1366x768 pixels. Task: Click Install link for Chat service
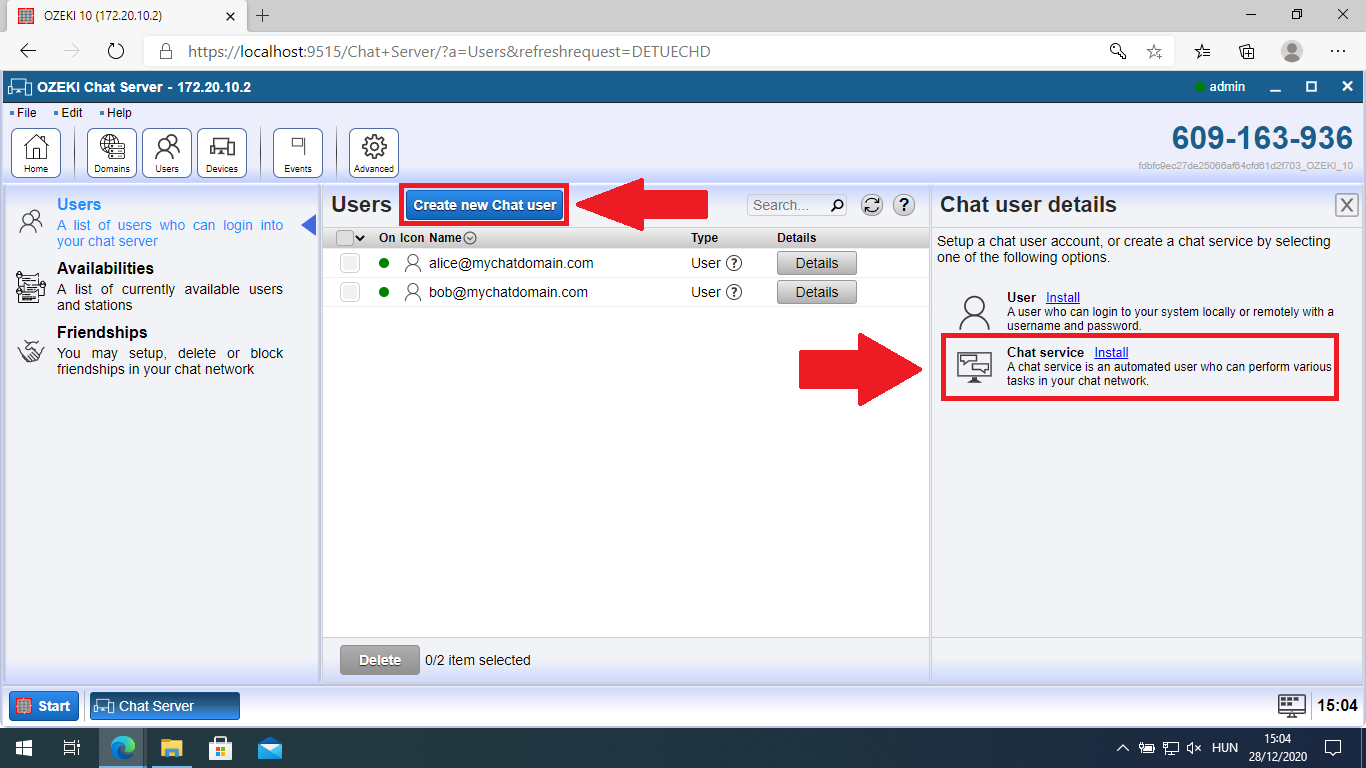pyautogui.click(x=1111, y=352)
